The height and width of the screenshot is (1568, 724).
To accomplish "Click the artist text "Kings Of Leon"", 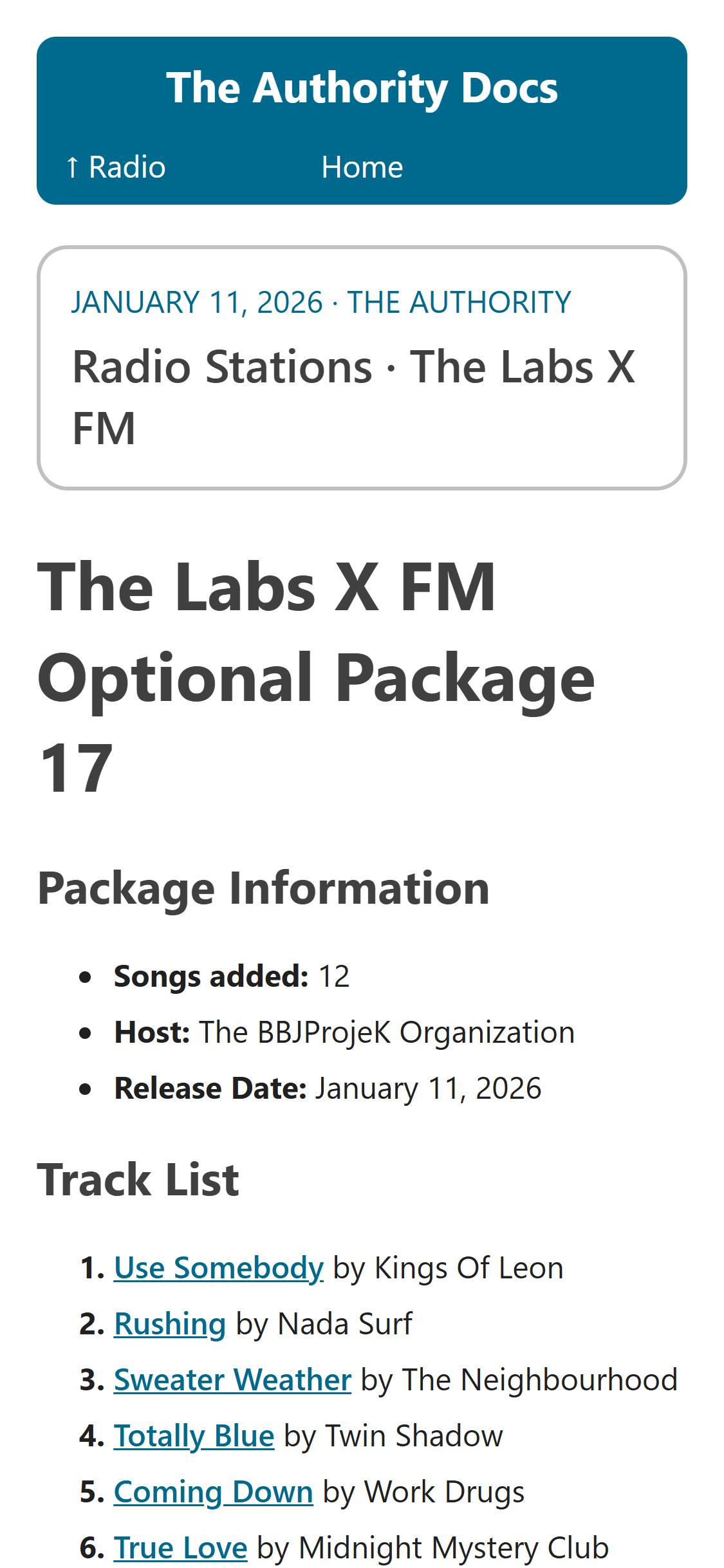I will click(x=469, y=1268).
